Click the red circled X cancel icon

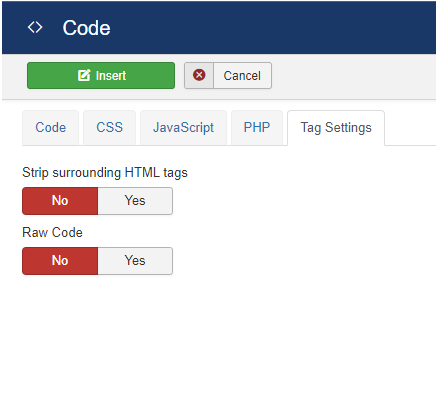pyautogui.click(x=199, y=75)
